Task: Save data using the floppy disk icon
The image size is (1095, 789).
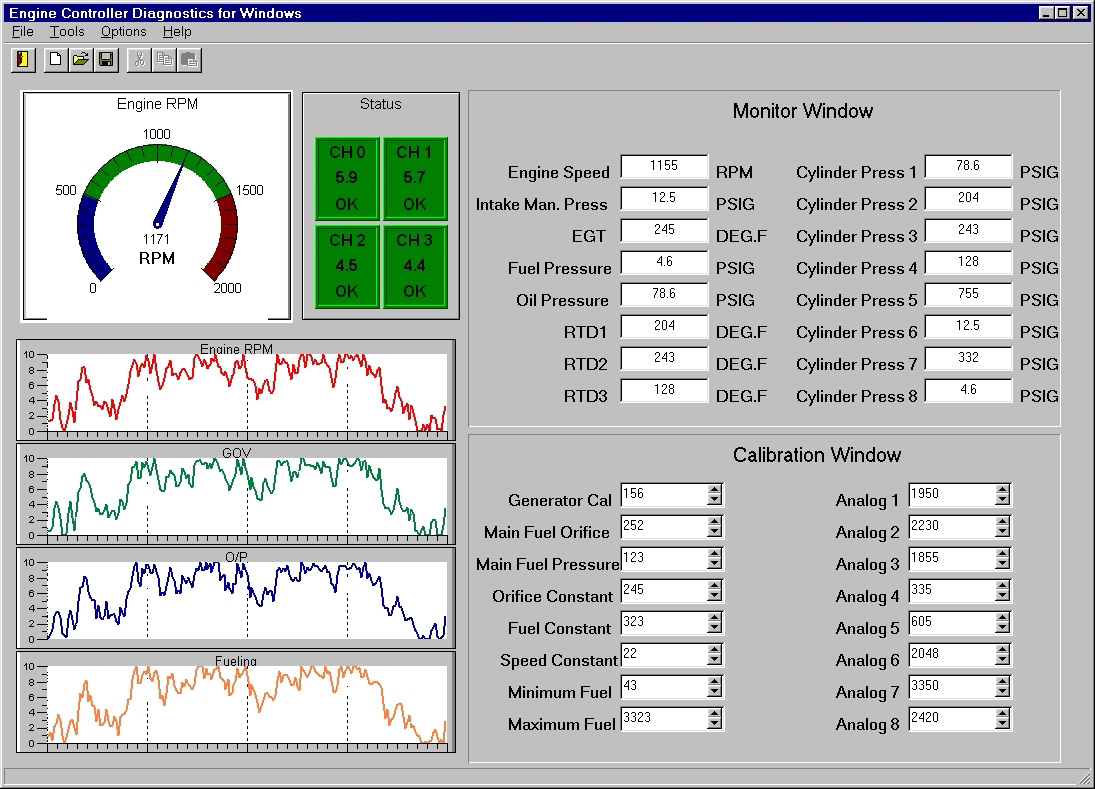Action: 105,60
